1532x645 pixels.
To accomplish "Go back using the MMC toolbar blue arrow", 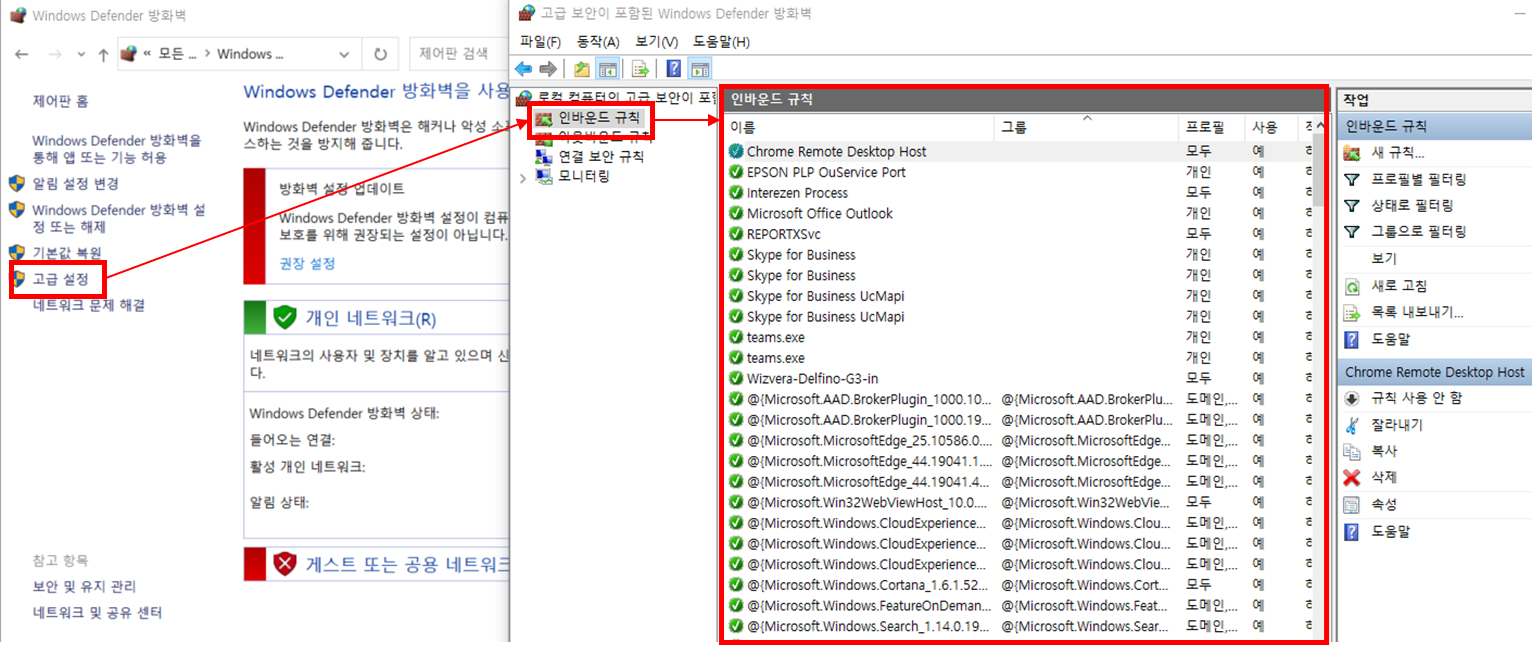I will tap(523, 69).
